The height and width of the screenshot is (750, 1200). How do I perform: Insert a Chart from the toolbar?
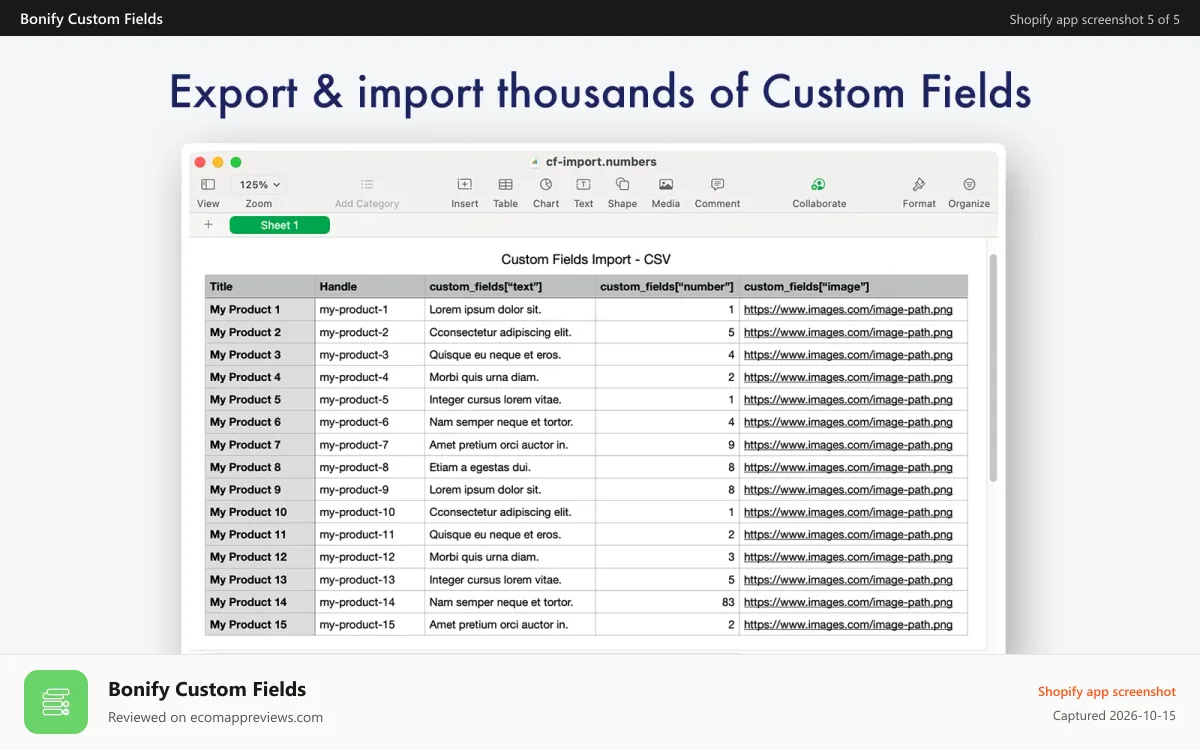pyautogui.click(x=546, y=185)
